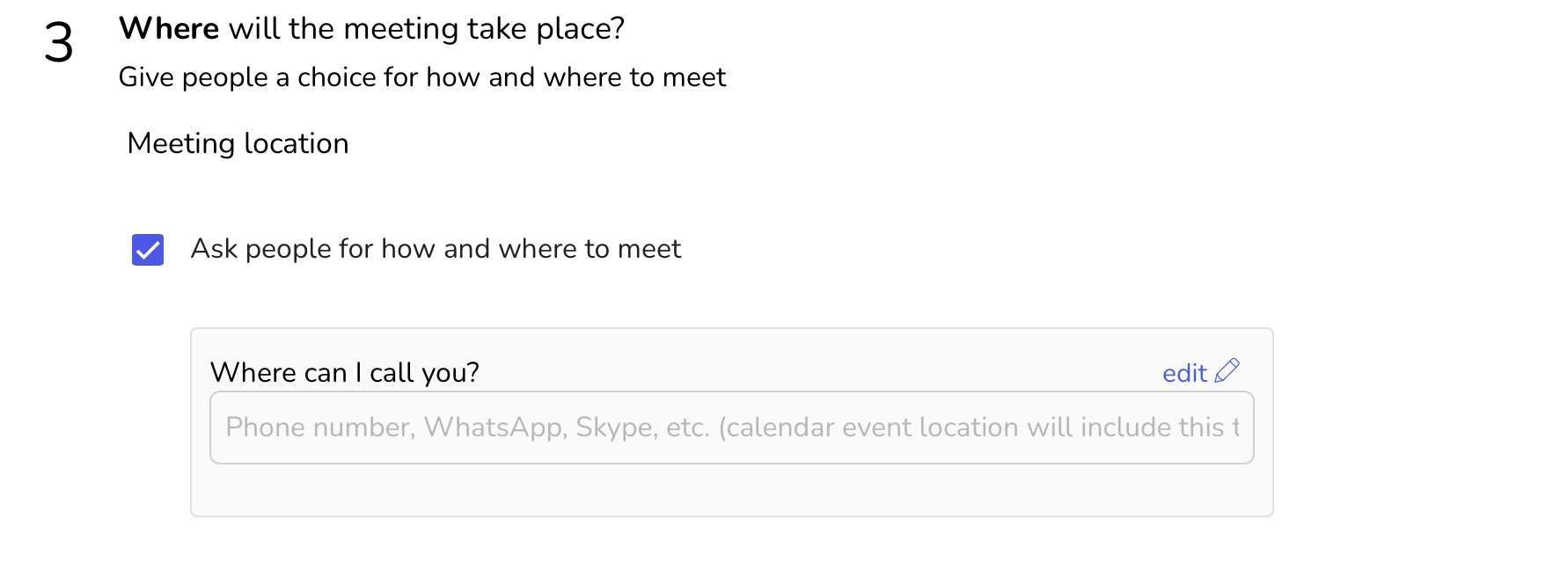Click the "WhatsApp" placeholder text
Screen dimensions: 1568x563
pyautogui.click(x=495, y=428)
